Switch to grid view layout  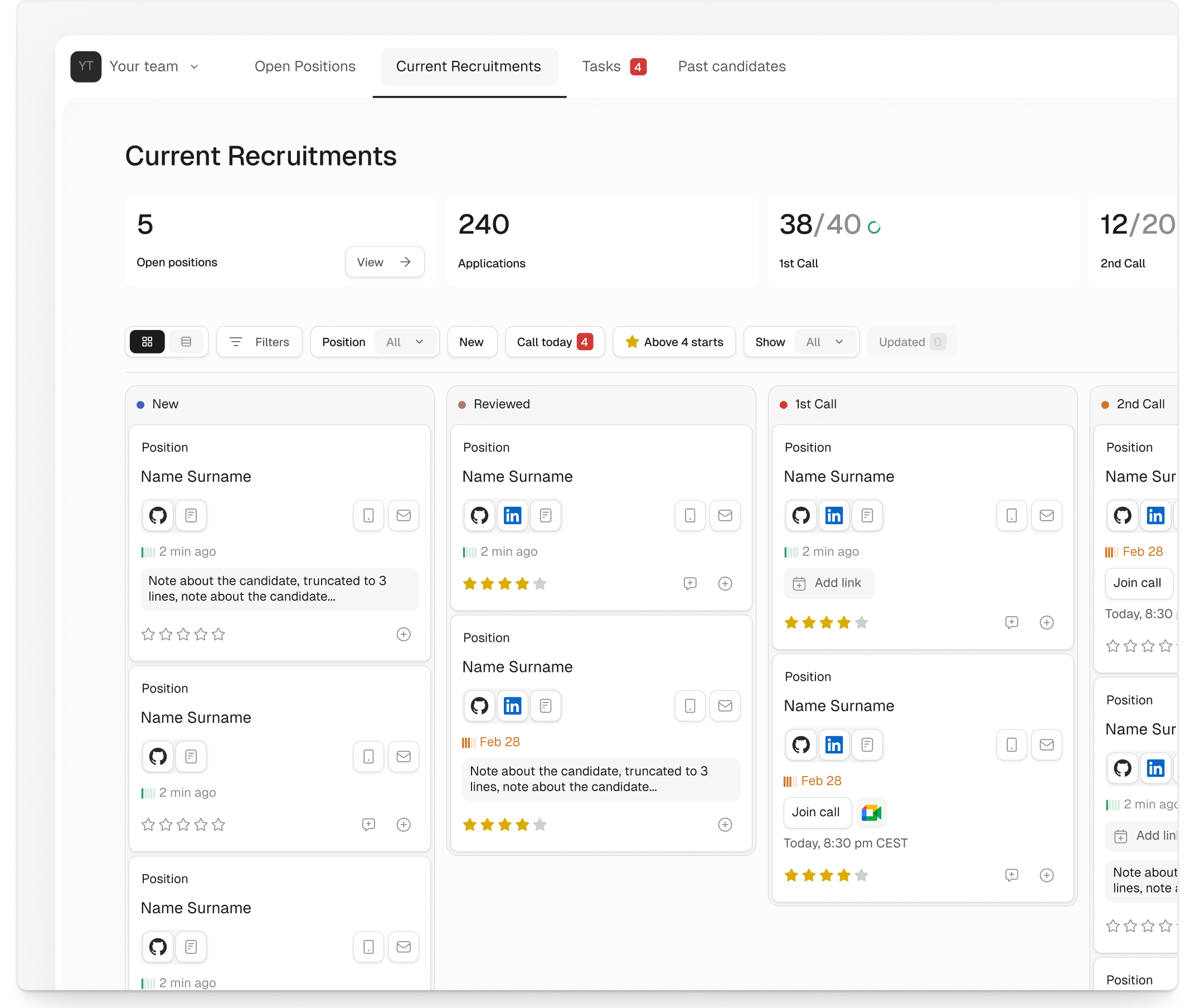[x=147, y=342]
